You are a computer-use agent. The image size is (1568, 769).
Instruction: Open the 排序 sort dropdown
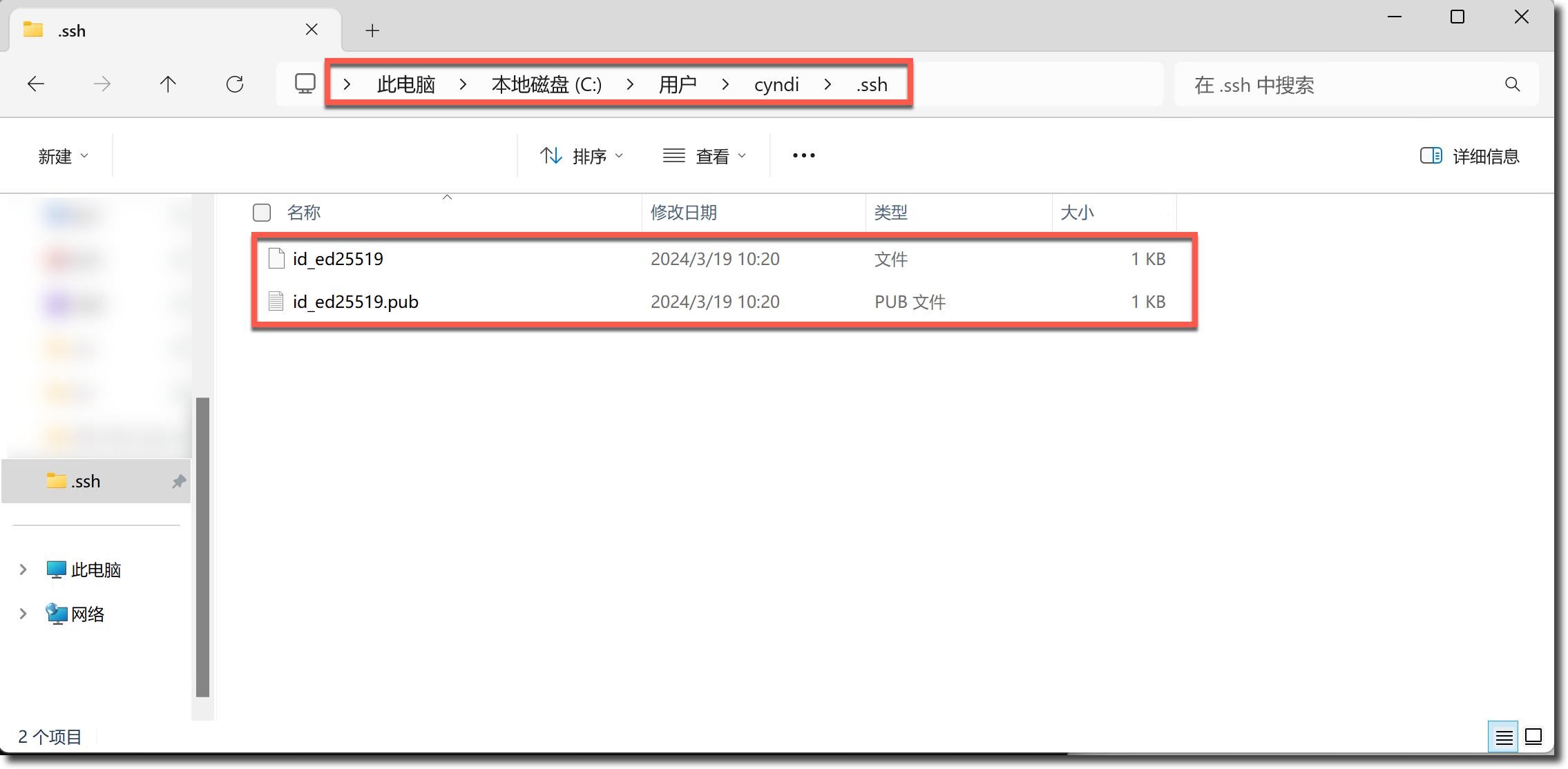click(x=582, y=156)
